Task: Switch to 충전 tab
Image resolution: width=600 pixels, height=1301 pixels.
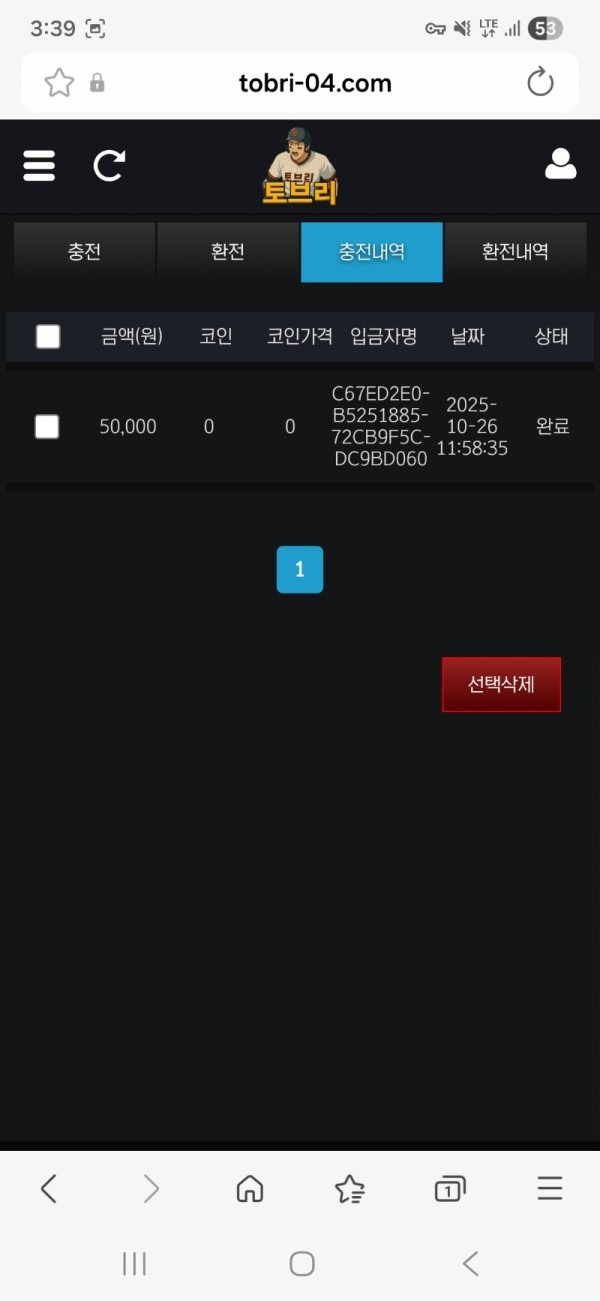Action: pos(84,252)
